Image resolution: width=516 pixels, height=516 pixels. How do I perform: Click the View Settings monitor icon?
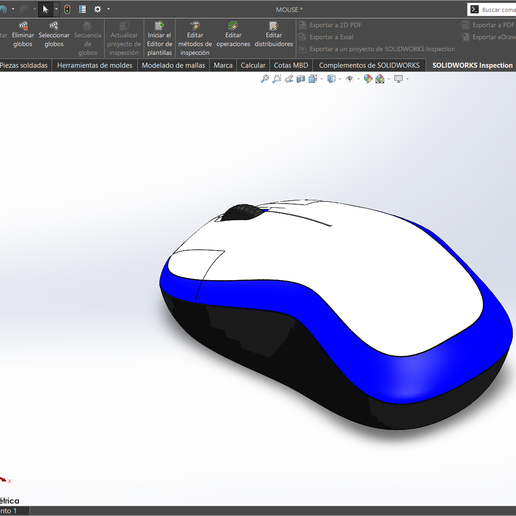[x=398, y=79]
